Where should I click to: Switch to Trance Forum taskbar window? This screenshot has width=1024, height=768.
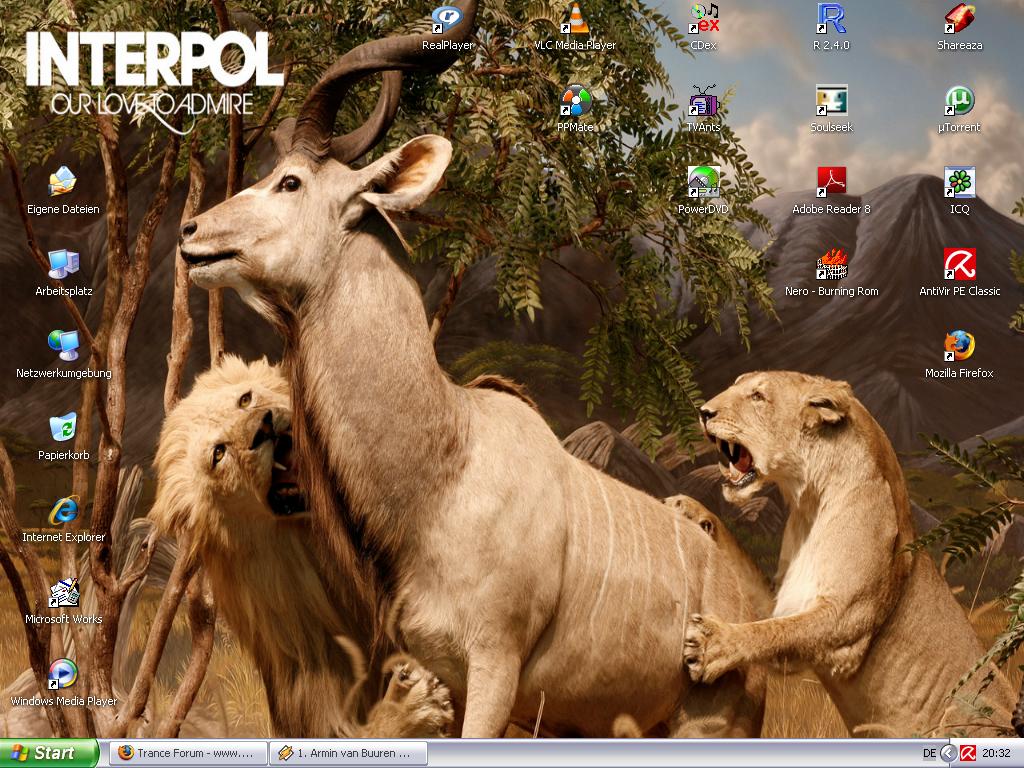(x=188, y=753)
